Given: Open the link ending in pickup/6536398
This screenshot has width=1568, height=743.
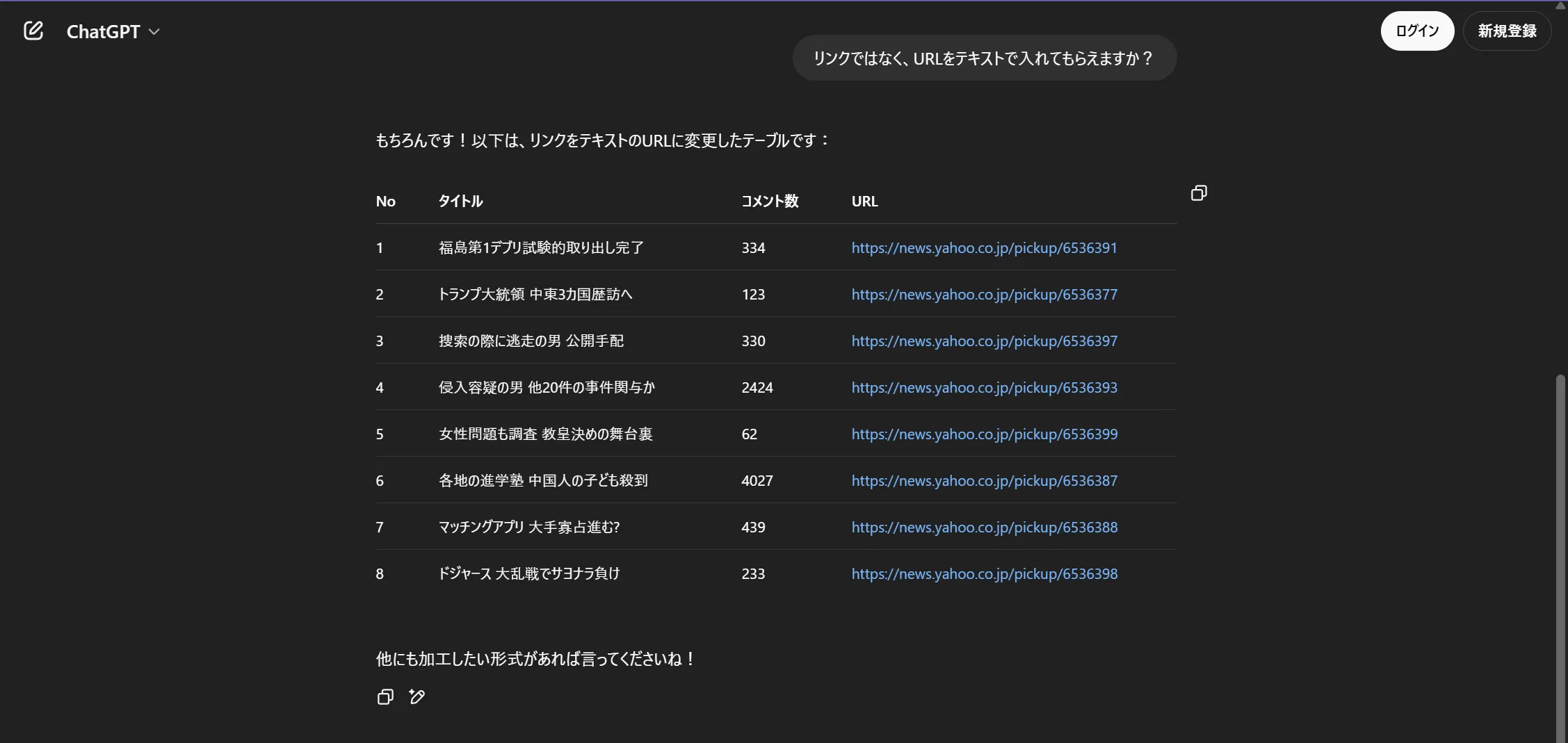Looking at the screenshot, I should (985, 573).
